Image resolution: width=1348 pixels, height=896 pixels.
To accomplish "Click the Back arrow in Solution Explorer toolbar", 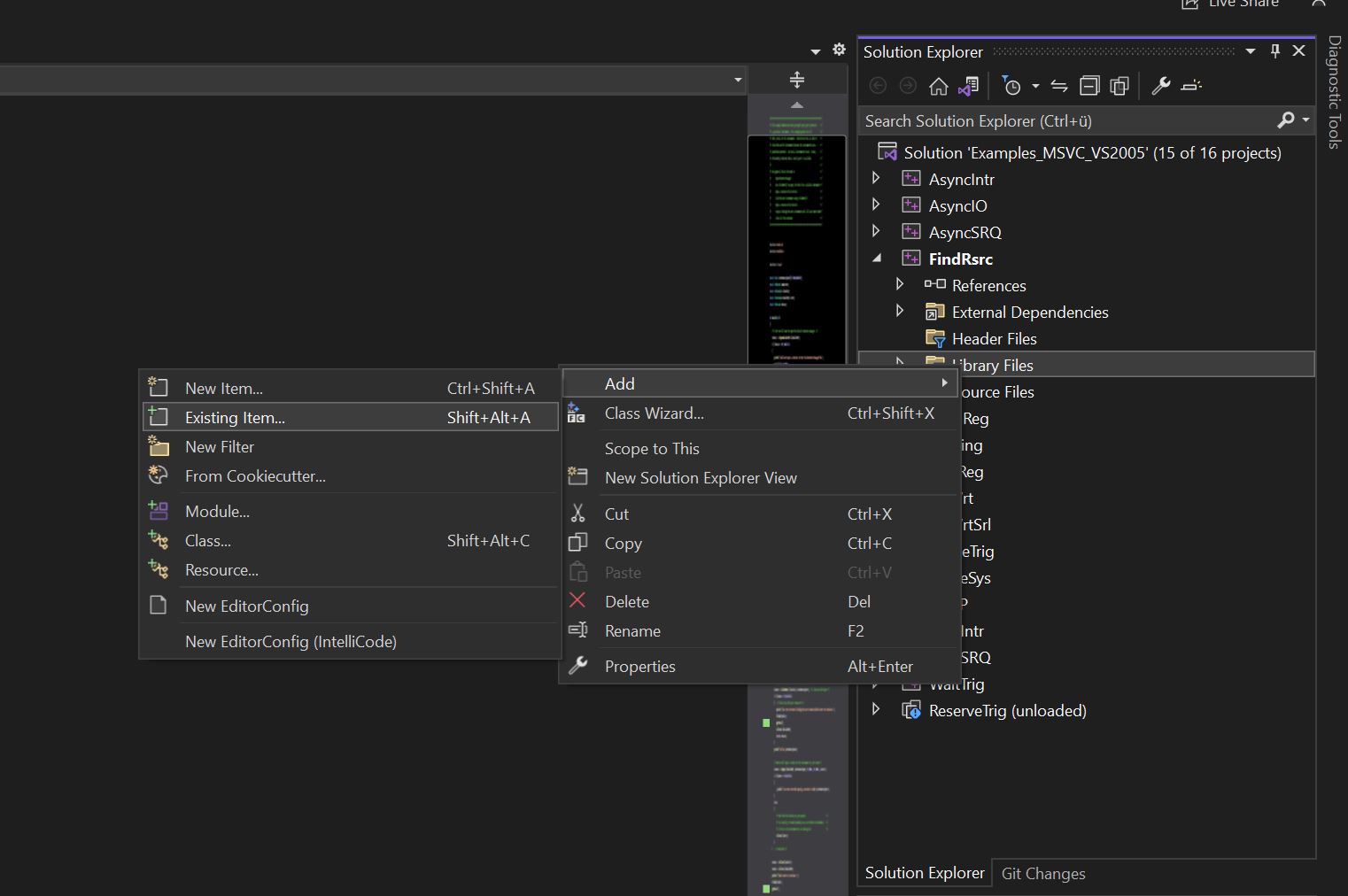I will 878,86.
